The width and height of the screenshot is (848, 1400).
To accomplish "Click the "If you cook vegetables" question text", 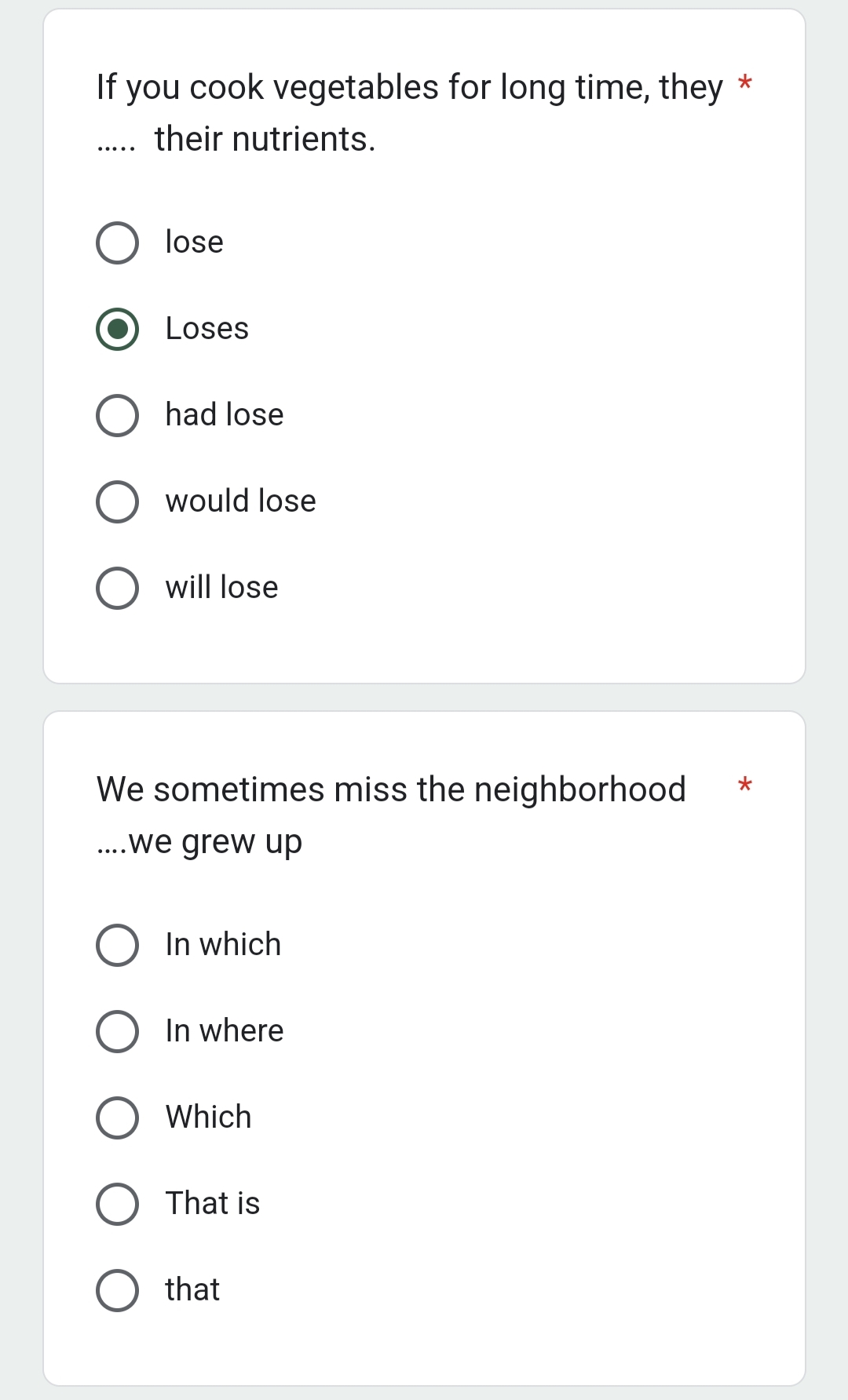I will (408, 87).
